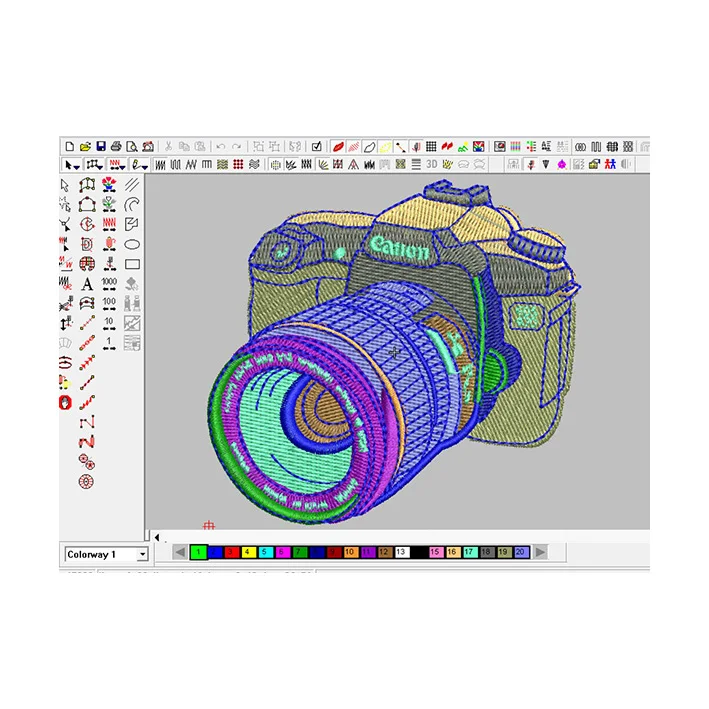
Task: Select the rectangle shape tool
Action: tap(132, 264)
